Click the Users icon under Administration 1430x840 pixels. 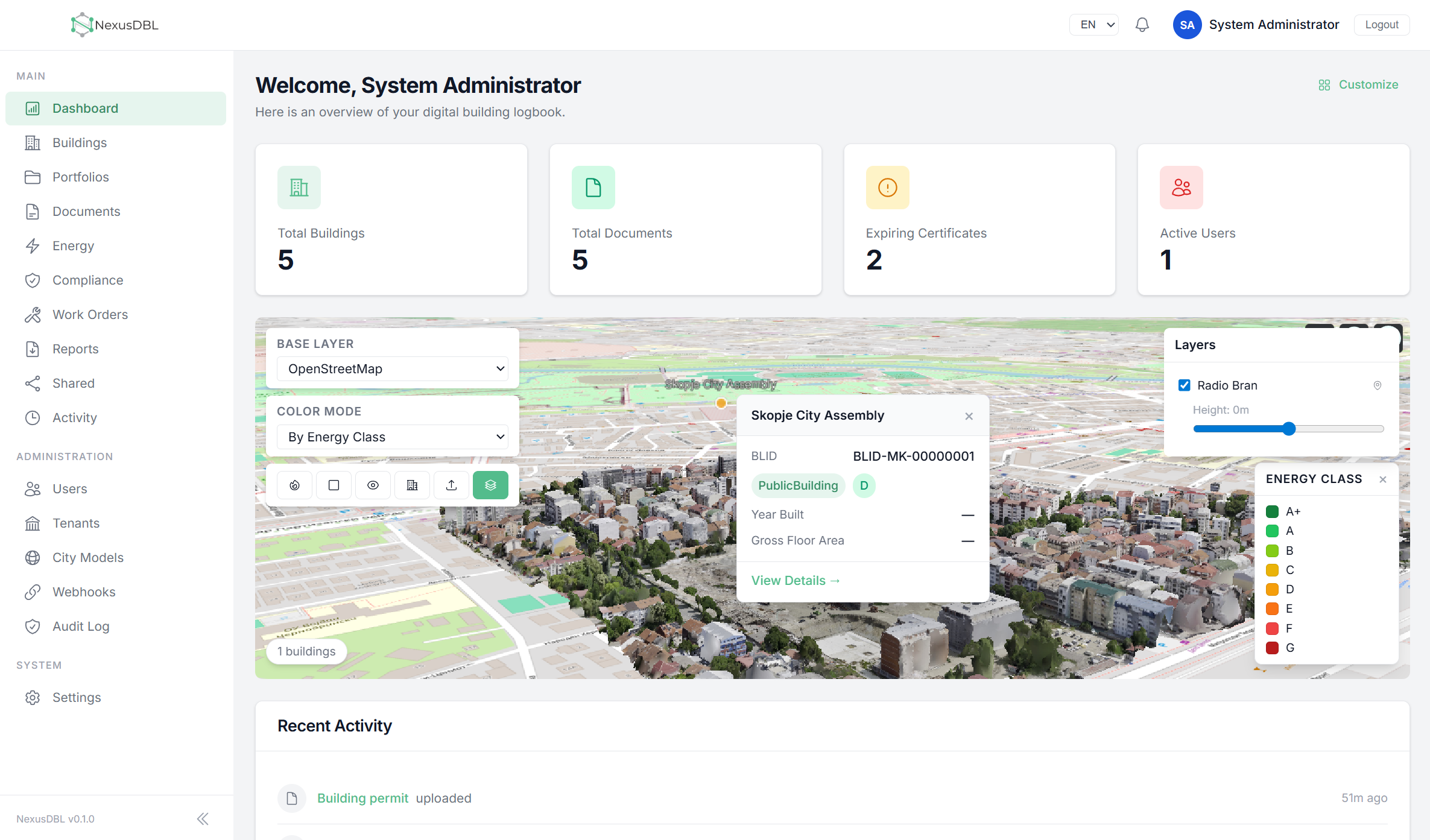coord(33,489)
